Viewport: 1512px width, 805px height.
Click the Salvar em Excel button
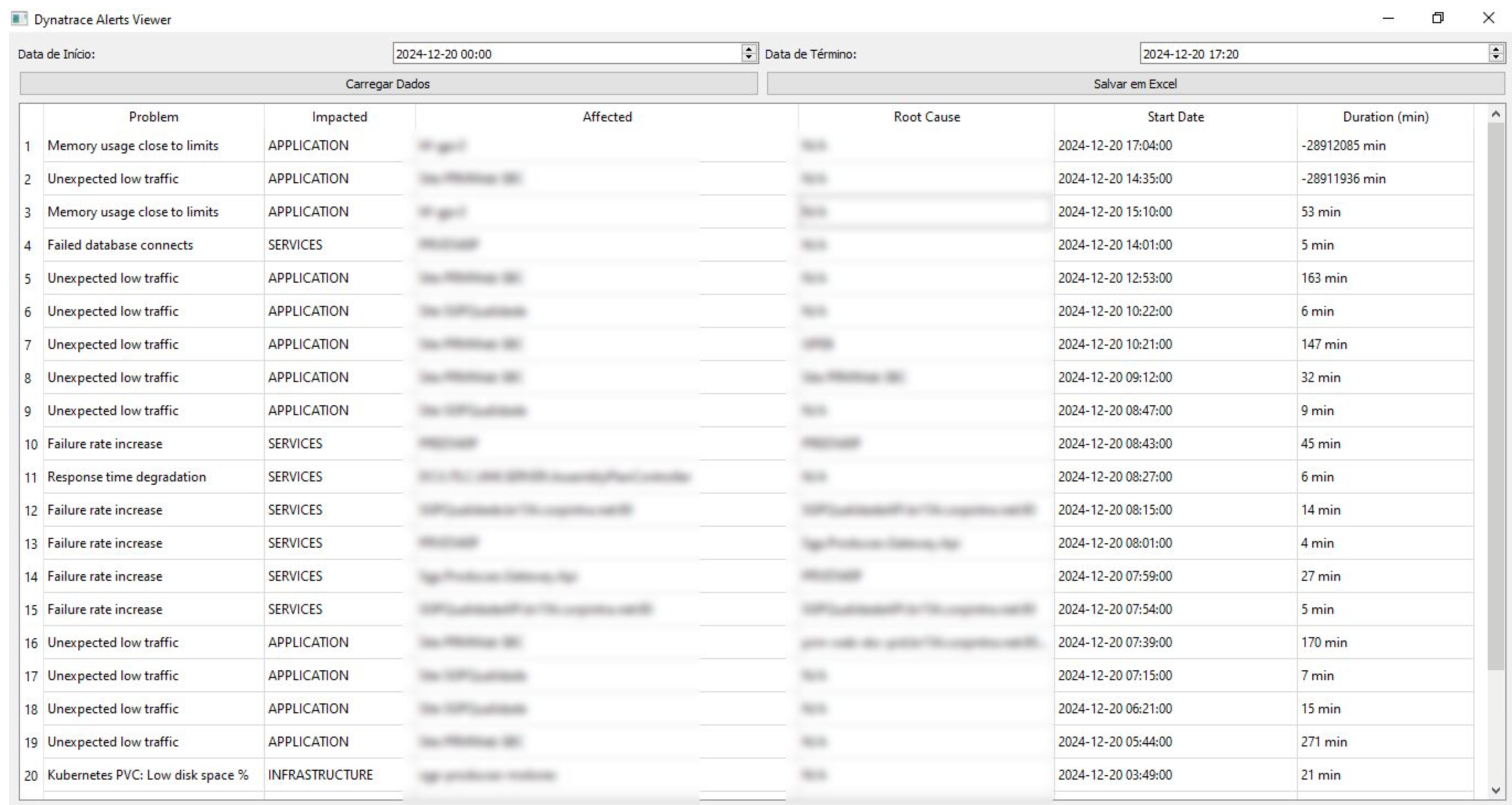coord(1135,84)
